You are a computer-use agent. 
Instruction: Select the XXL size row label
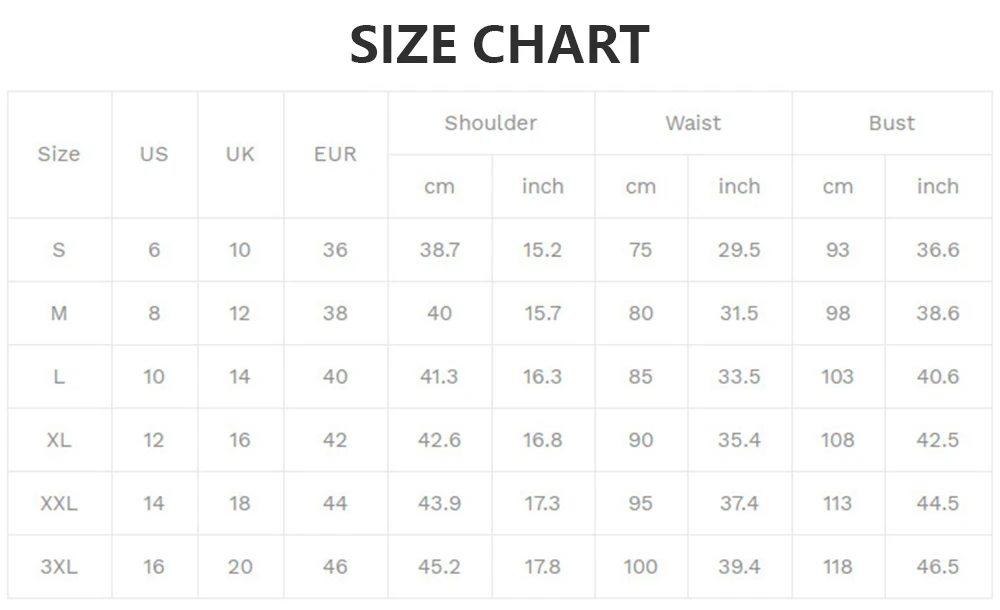pyautogui.click(x=59, y=503)
